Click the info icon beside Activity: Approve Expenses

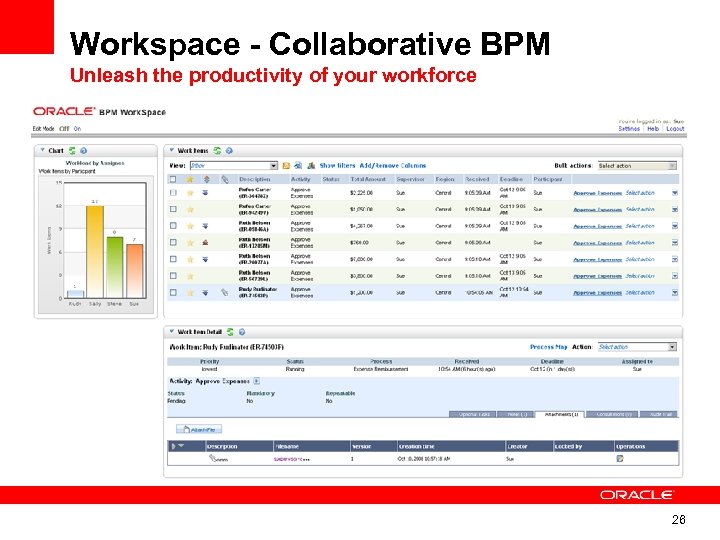pos(257,381)
